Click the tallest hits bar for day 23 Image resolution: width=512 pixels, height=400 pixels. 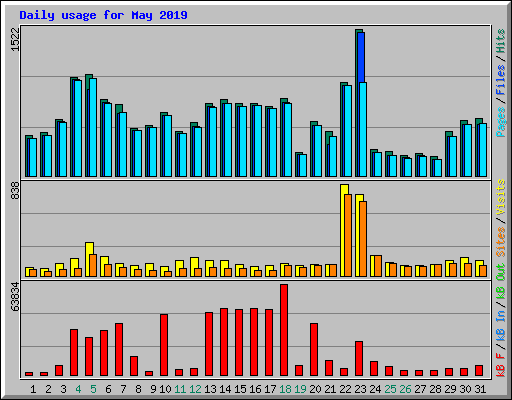click(x=357, y=103)
